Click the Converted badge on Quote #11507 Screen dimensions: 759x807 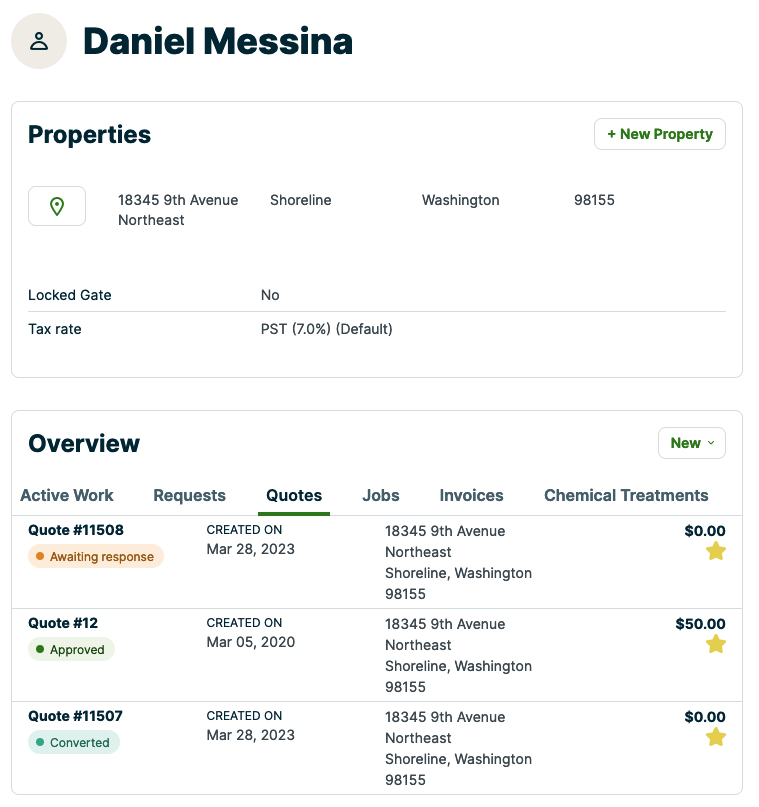[x=73, y=742]
